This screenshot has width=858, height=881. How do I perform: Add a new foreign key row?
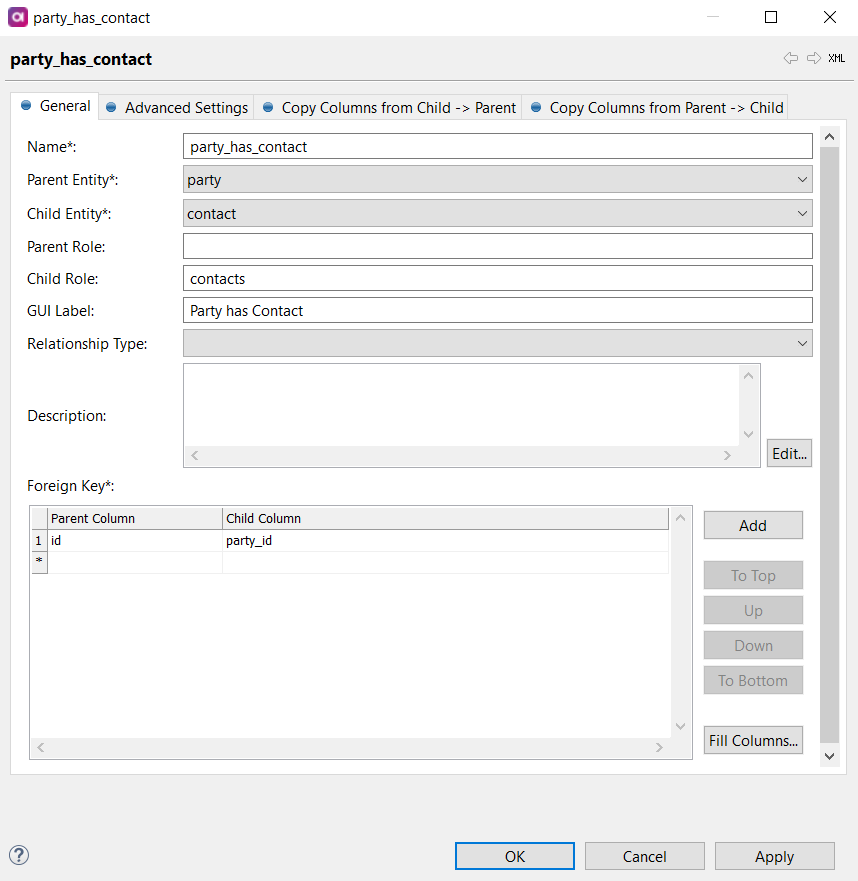point(753,524)
